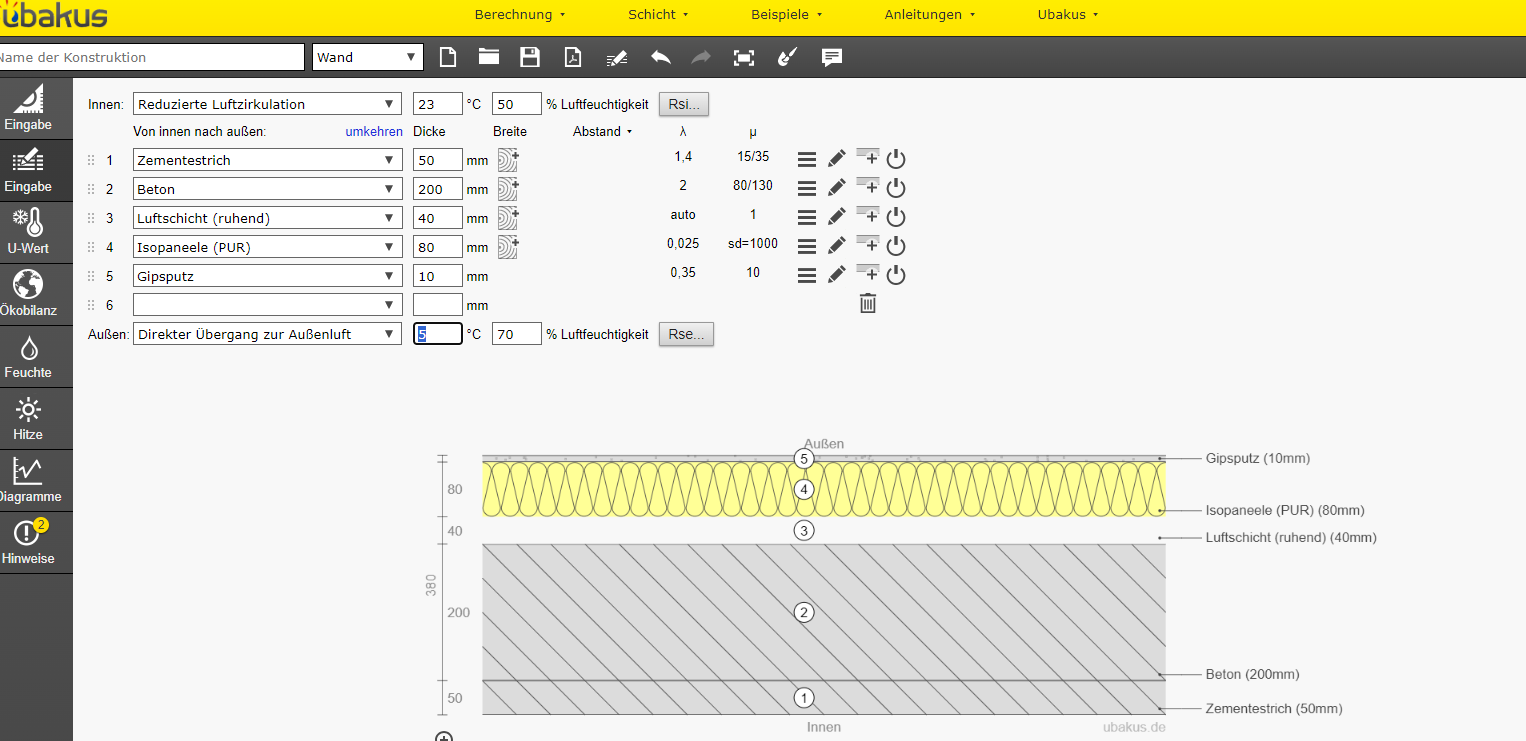Click the fullscreen icon in the toolbar

click(743, 57)
